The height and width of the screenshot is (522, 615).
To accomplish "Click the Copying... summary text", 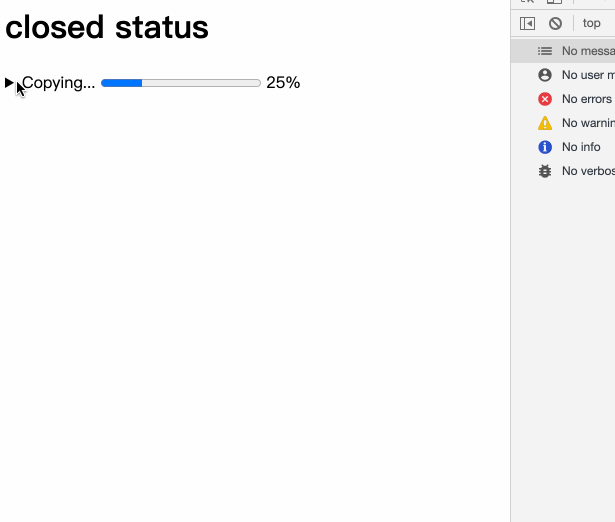I will click(x=58, y=83).
